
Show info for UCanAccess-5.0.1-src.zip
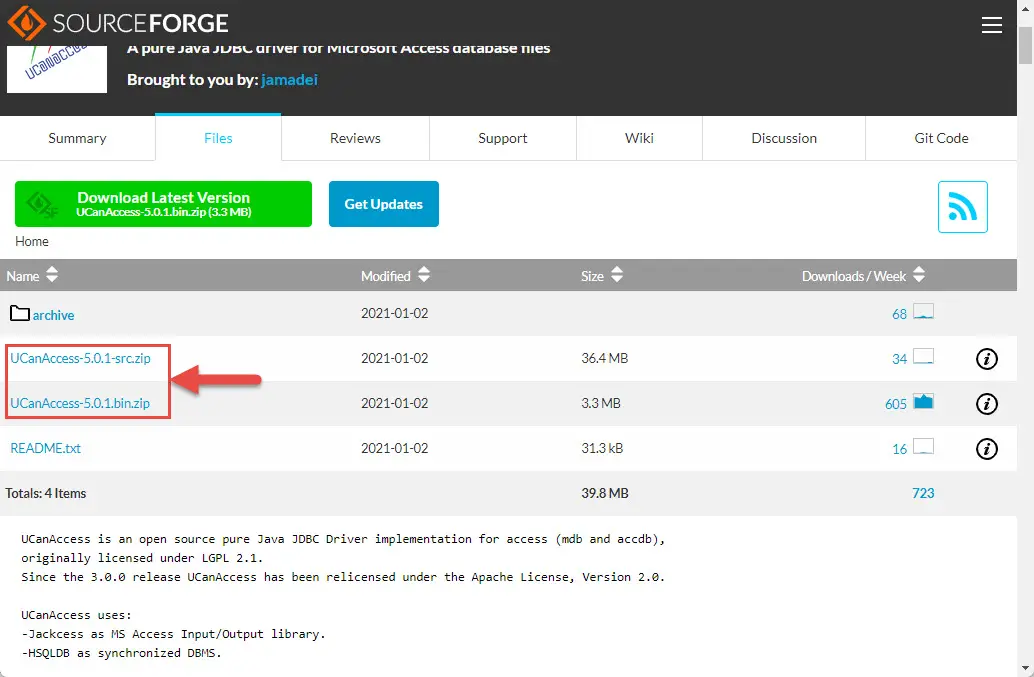(986, 359)
